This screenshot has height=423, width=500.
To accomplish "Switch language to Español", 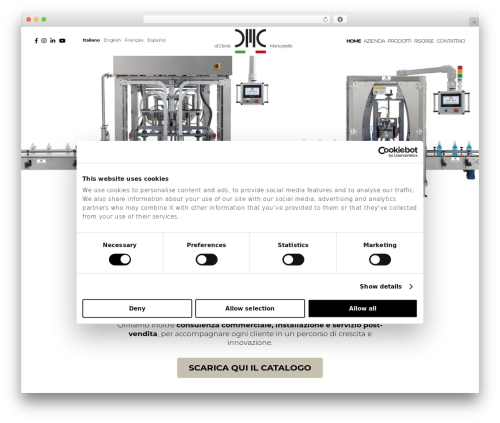I will point(157,40).
